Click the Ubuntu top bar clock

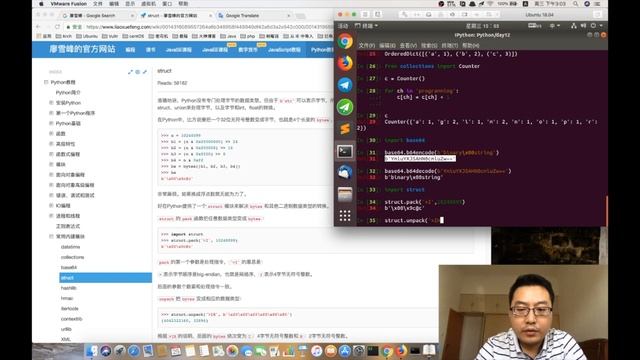(482, 26)
